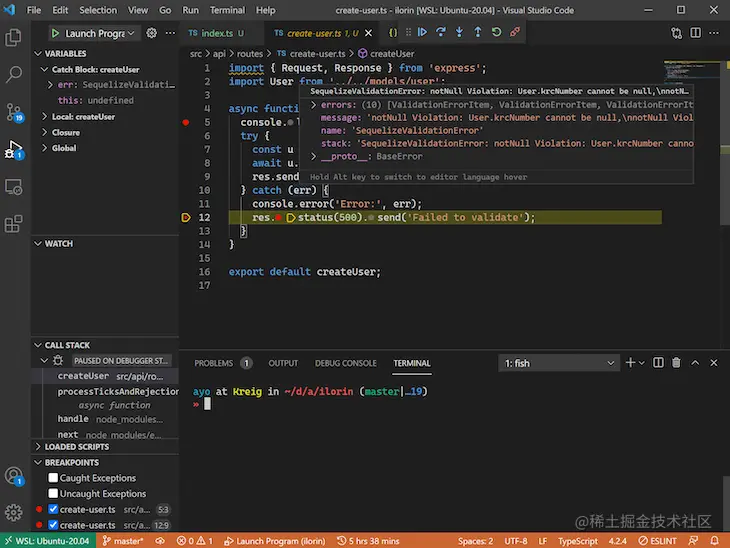
Task: Close the bottom panel
Action: [x=714, y=363]
